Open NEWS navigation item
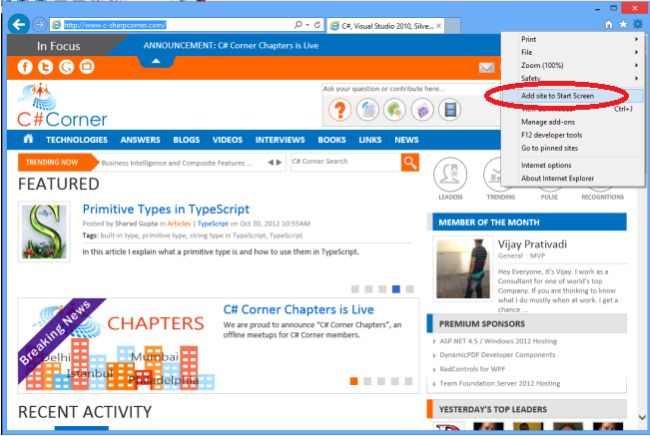650x436 pixels. click(x=406, y=140)
